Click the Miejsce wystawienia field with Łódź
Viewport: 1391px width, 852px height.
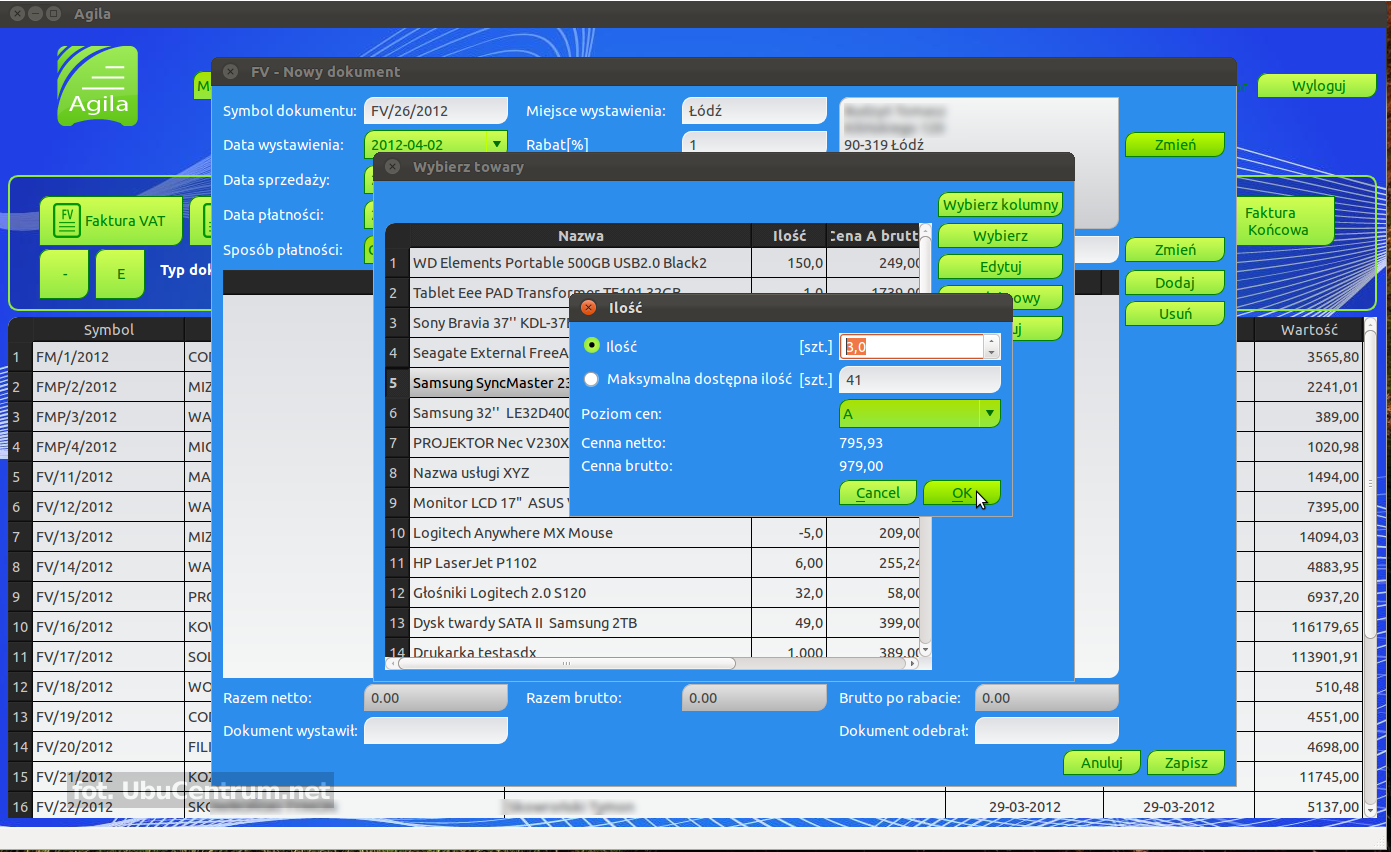(x=754, y=111)
